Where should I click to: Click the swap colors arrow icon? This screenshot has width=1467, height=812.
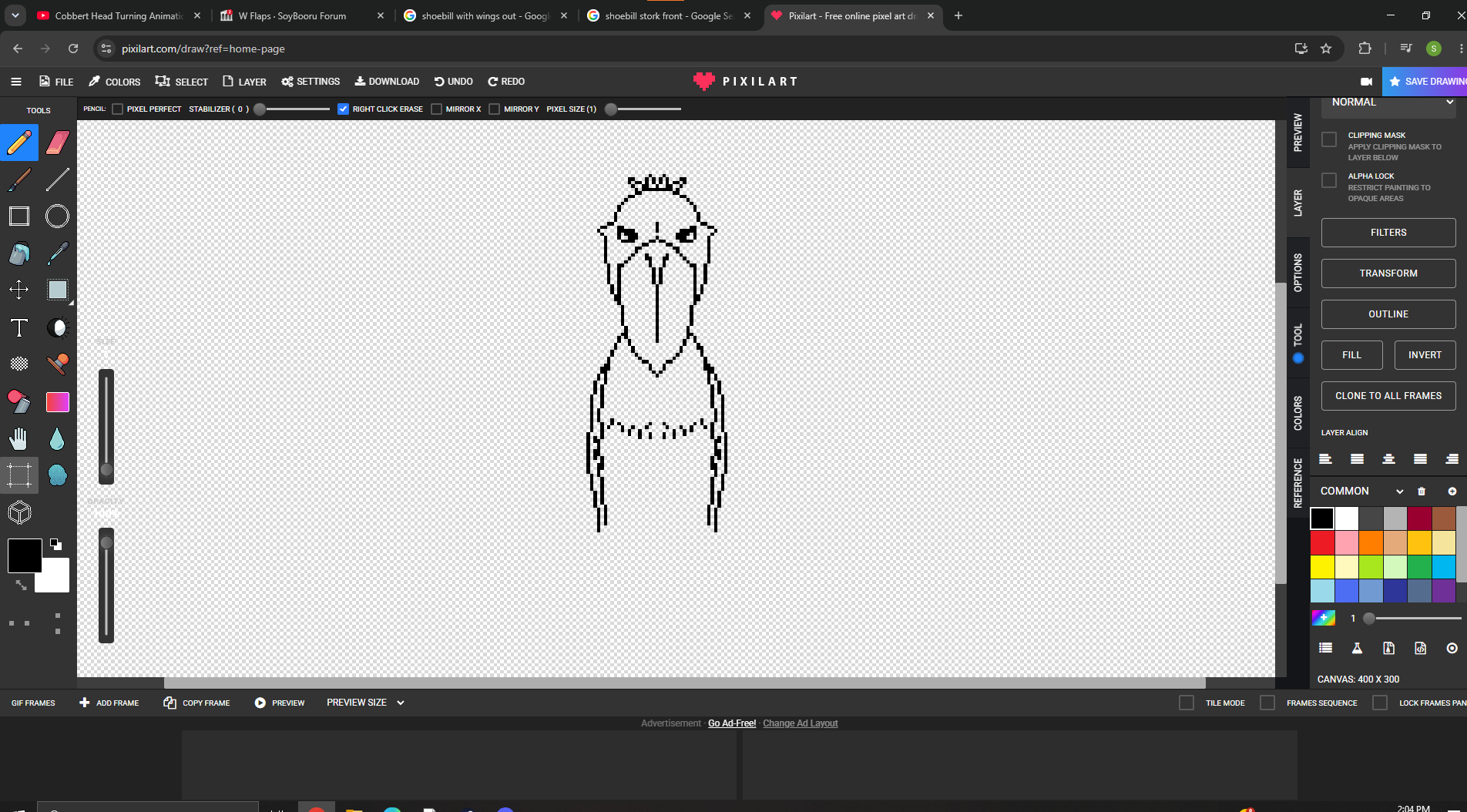(21, 586)
